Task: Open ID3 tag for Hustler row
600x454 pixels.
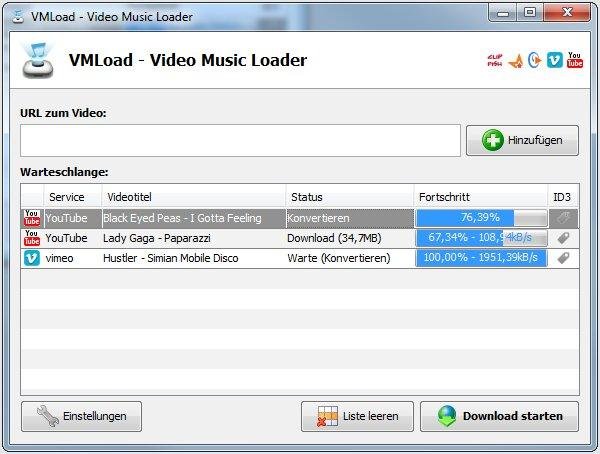Action: 563,258
